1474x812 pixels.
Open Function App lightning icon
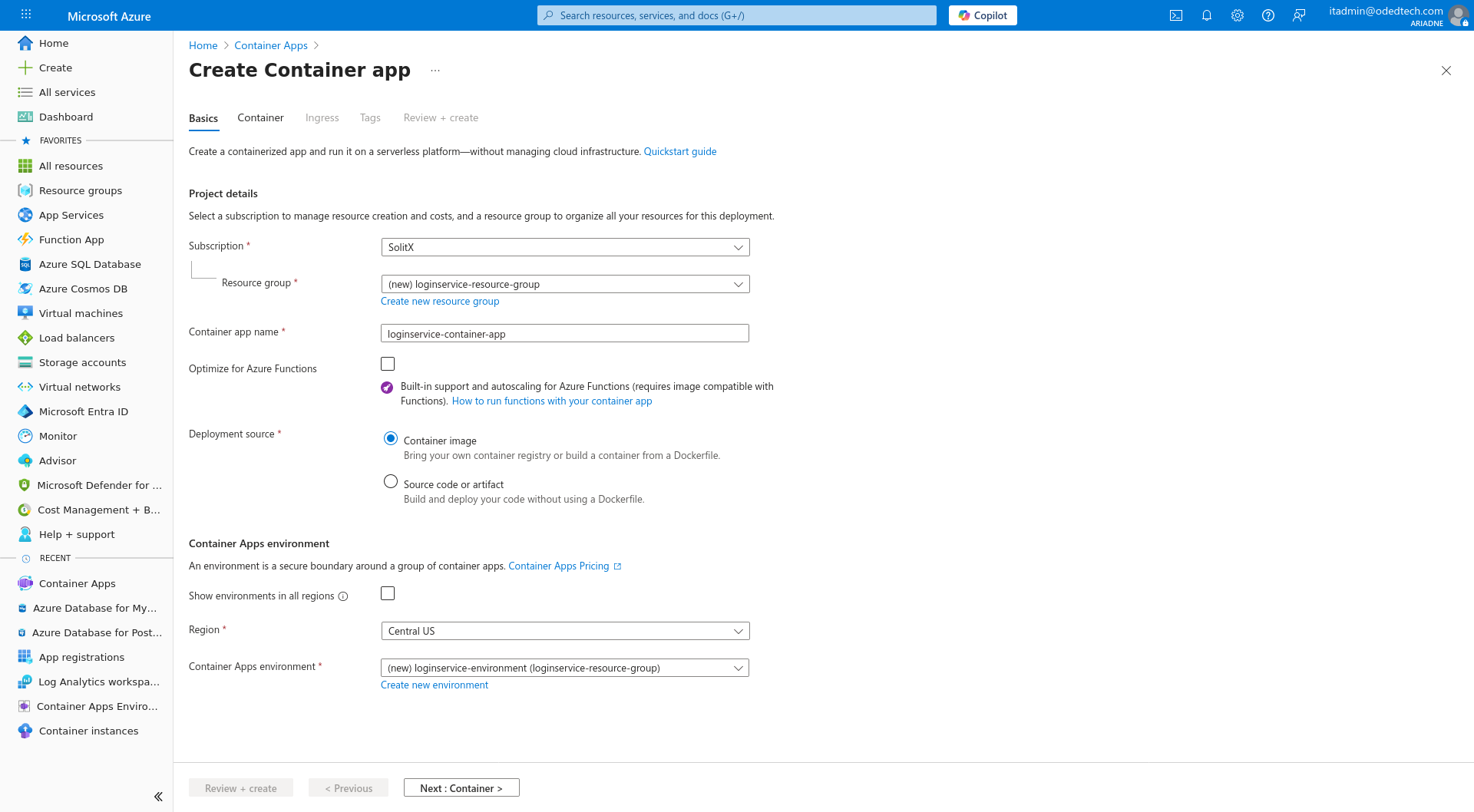click(25, 239)
